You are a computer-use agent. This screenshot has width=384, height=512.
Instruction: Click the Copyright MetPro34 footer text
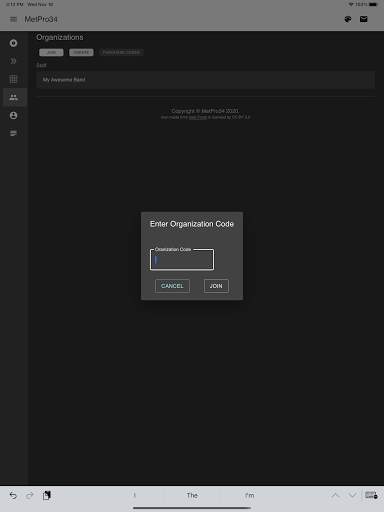click(x=205, y=111)
